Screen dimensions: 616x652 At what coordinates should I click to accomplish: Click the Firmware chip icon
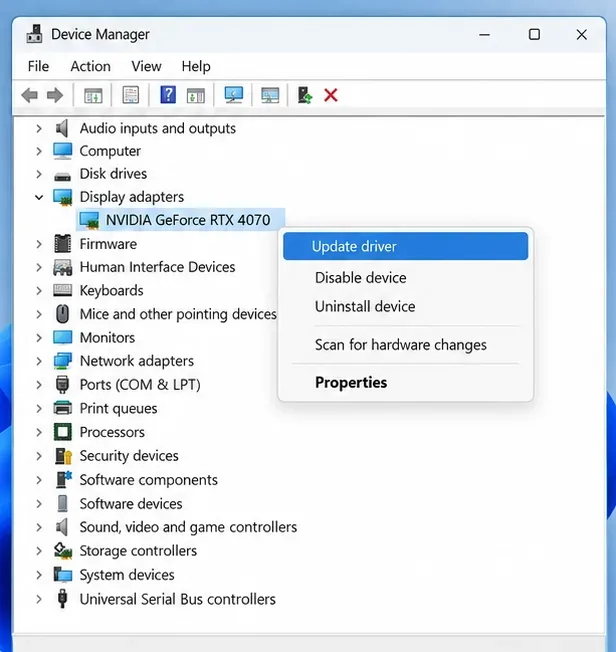(x=62, y=244)
